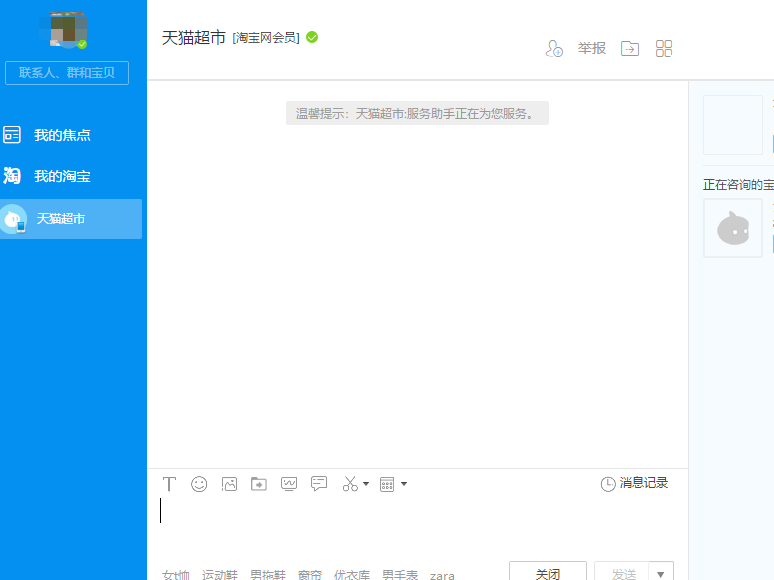Click the send image icon
The height and width of the screenshot is (580, 774).
coord(230,484)
